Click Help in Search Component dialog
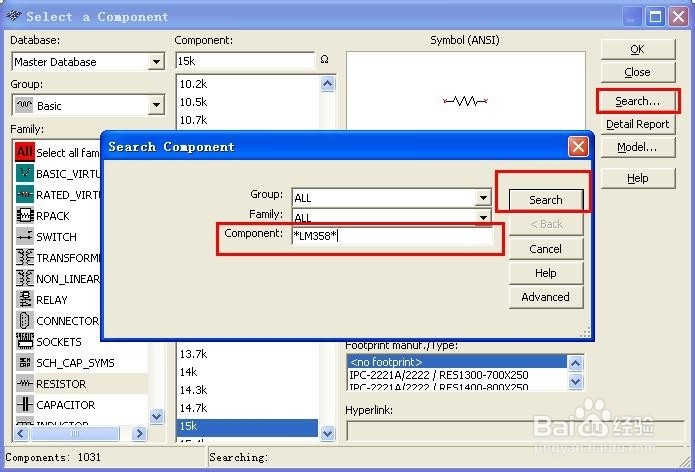 (x=546, y=273)
